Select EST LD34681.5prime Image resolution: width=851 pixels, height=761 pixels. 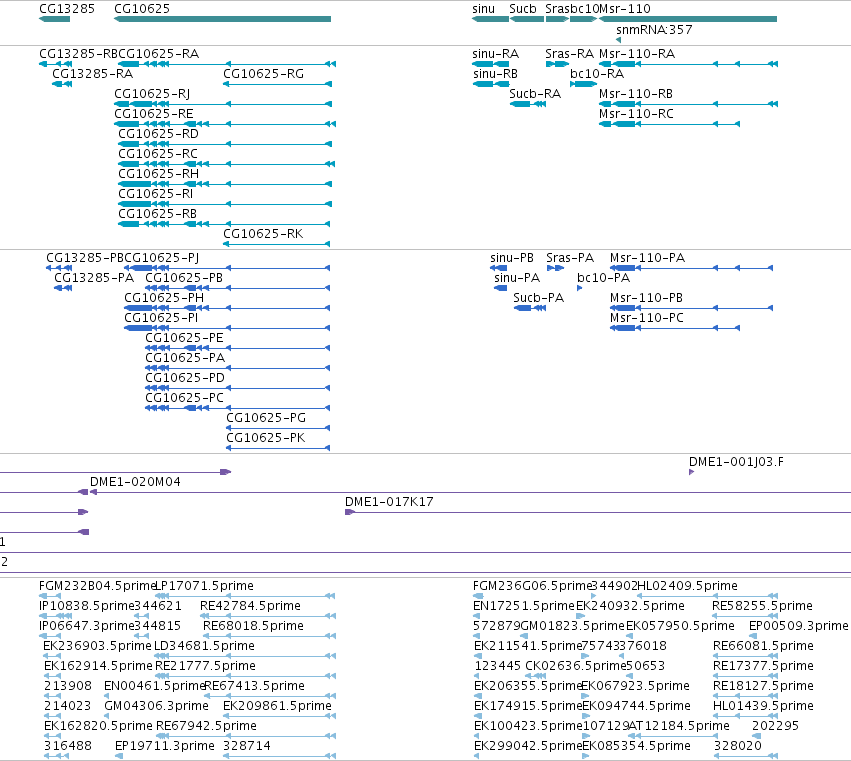click(x=245, y=656)
